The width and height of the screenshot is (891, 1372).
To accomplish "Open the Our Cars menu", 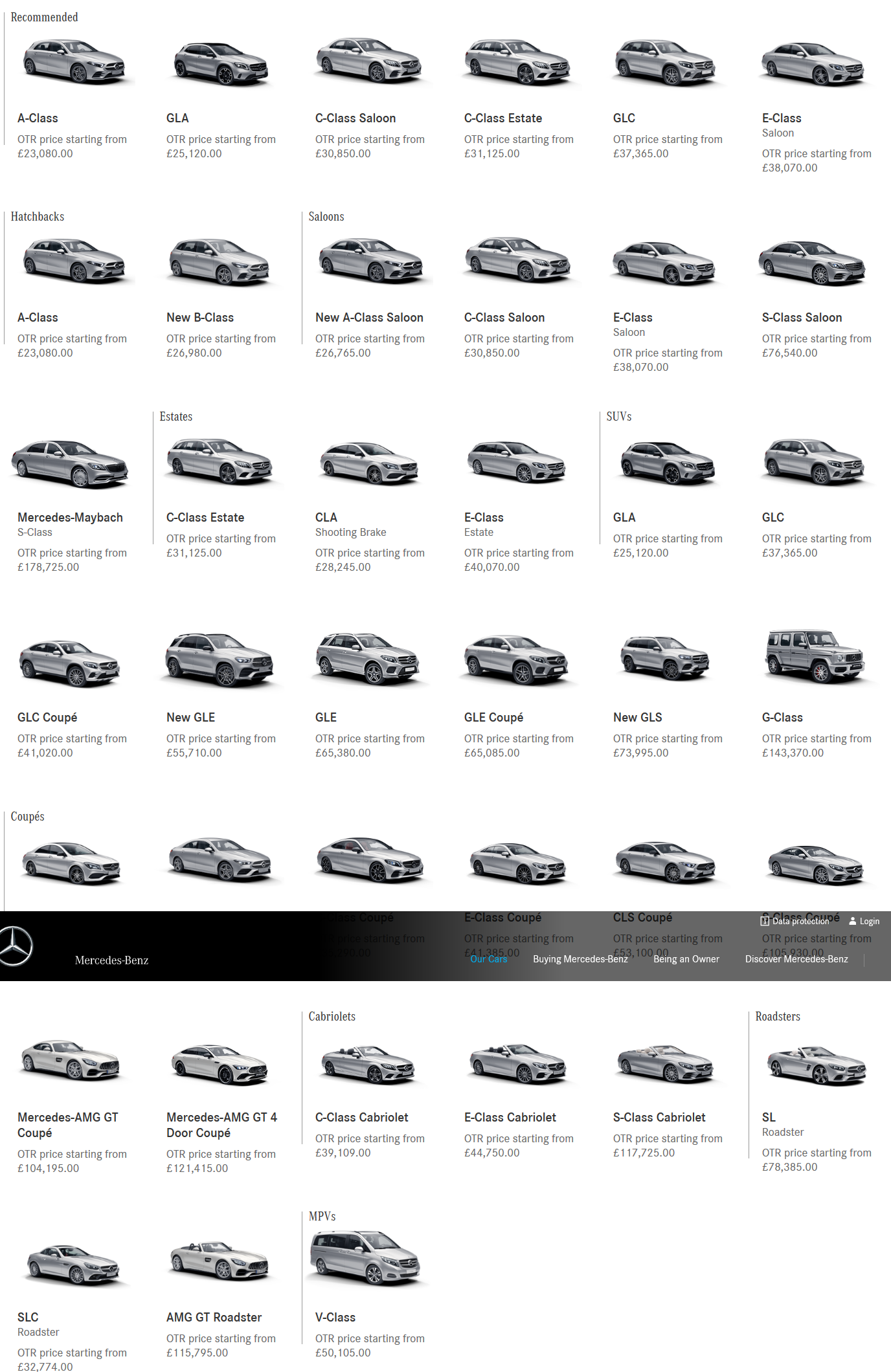I will pyautogui.click(x=489, y=959).
